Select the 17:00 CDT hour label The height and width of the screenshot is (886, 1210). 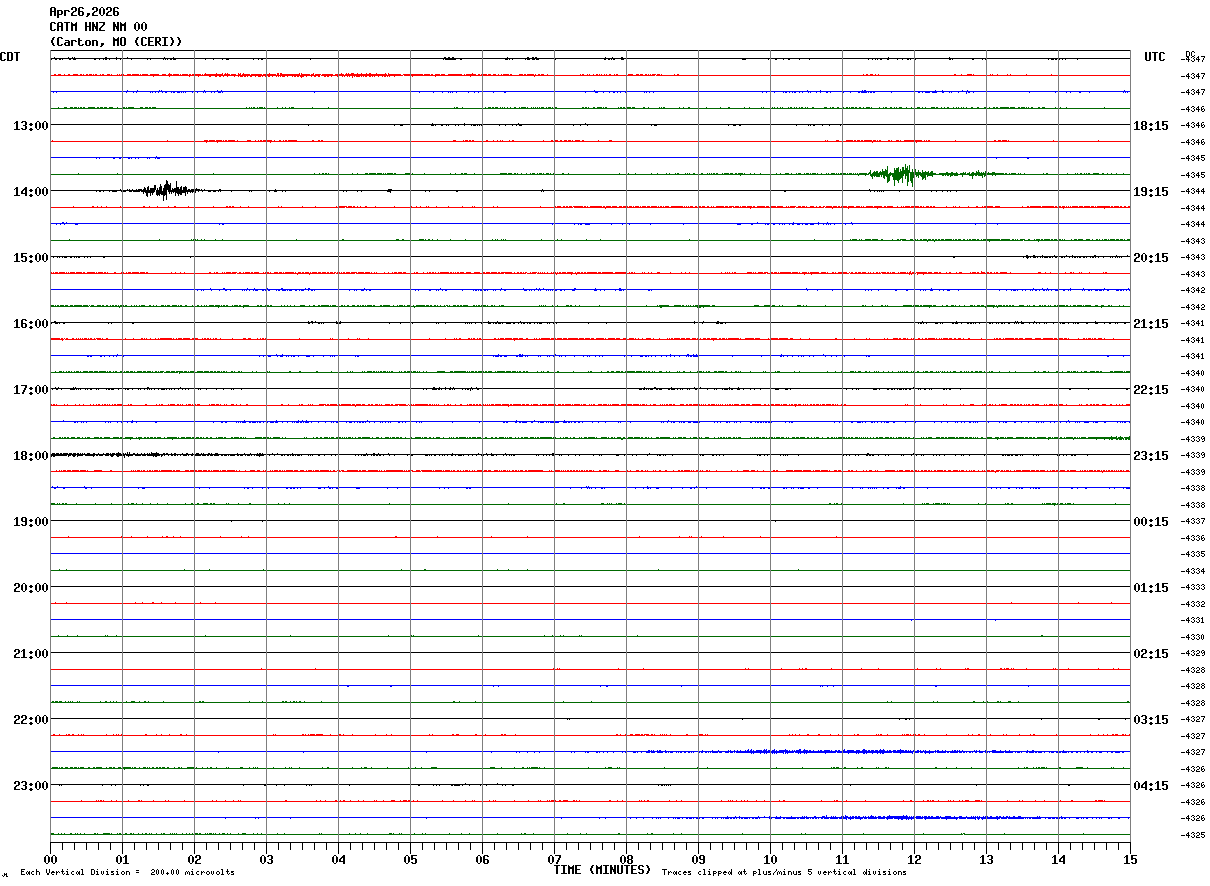click(x=30, y=389)
